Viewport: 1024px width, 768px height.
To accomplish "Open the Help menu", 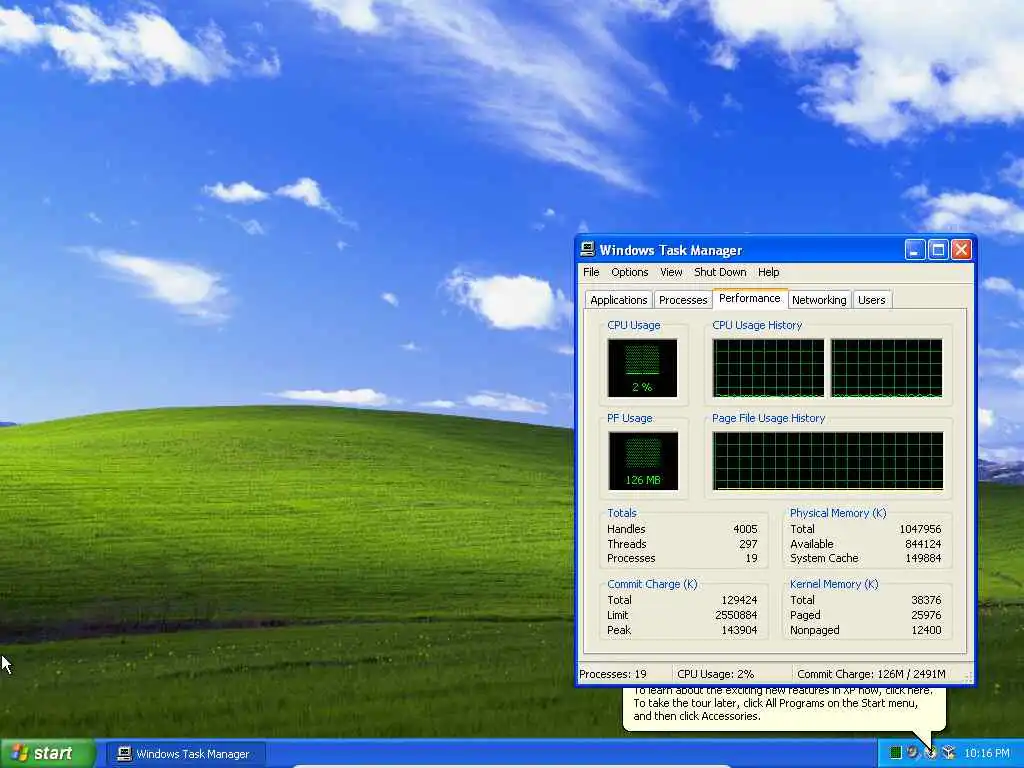I will point(768,272).
